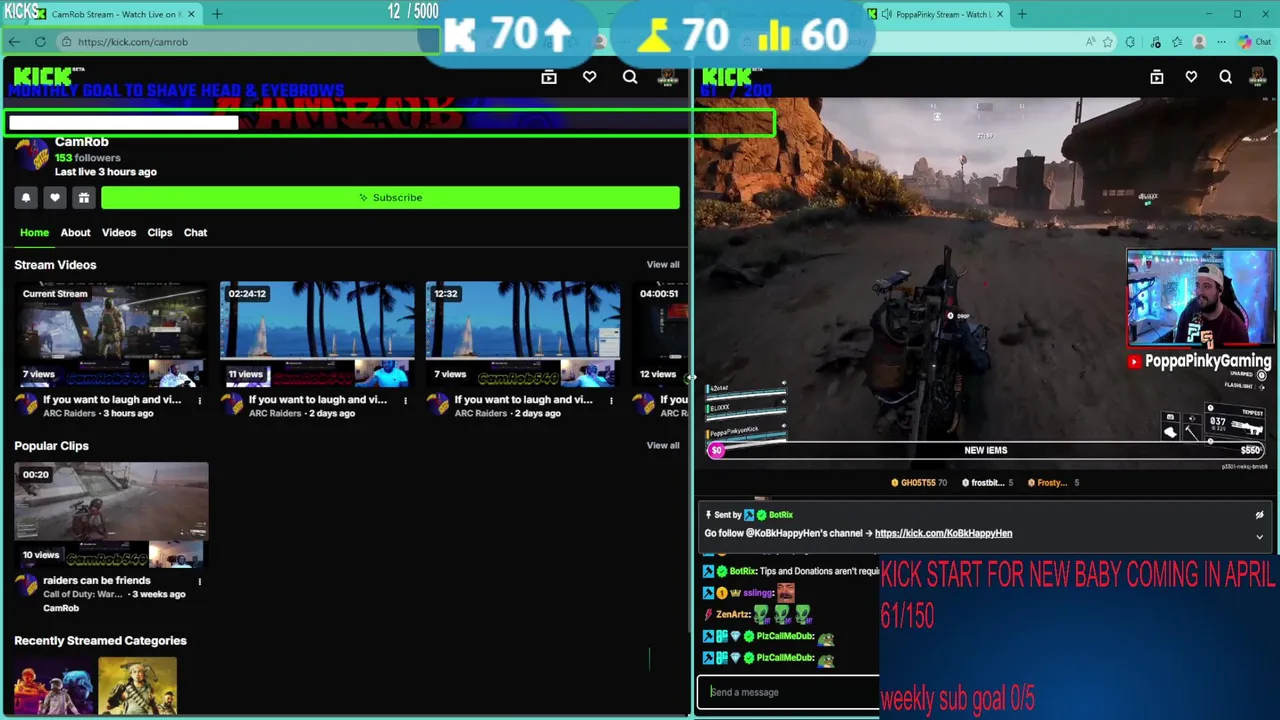Collapse the pinned message with the chevron
The width and height of the screenshot is (1280, 720).
tap(1259, 537)
